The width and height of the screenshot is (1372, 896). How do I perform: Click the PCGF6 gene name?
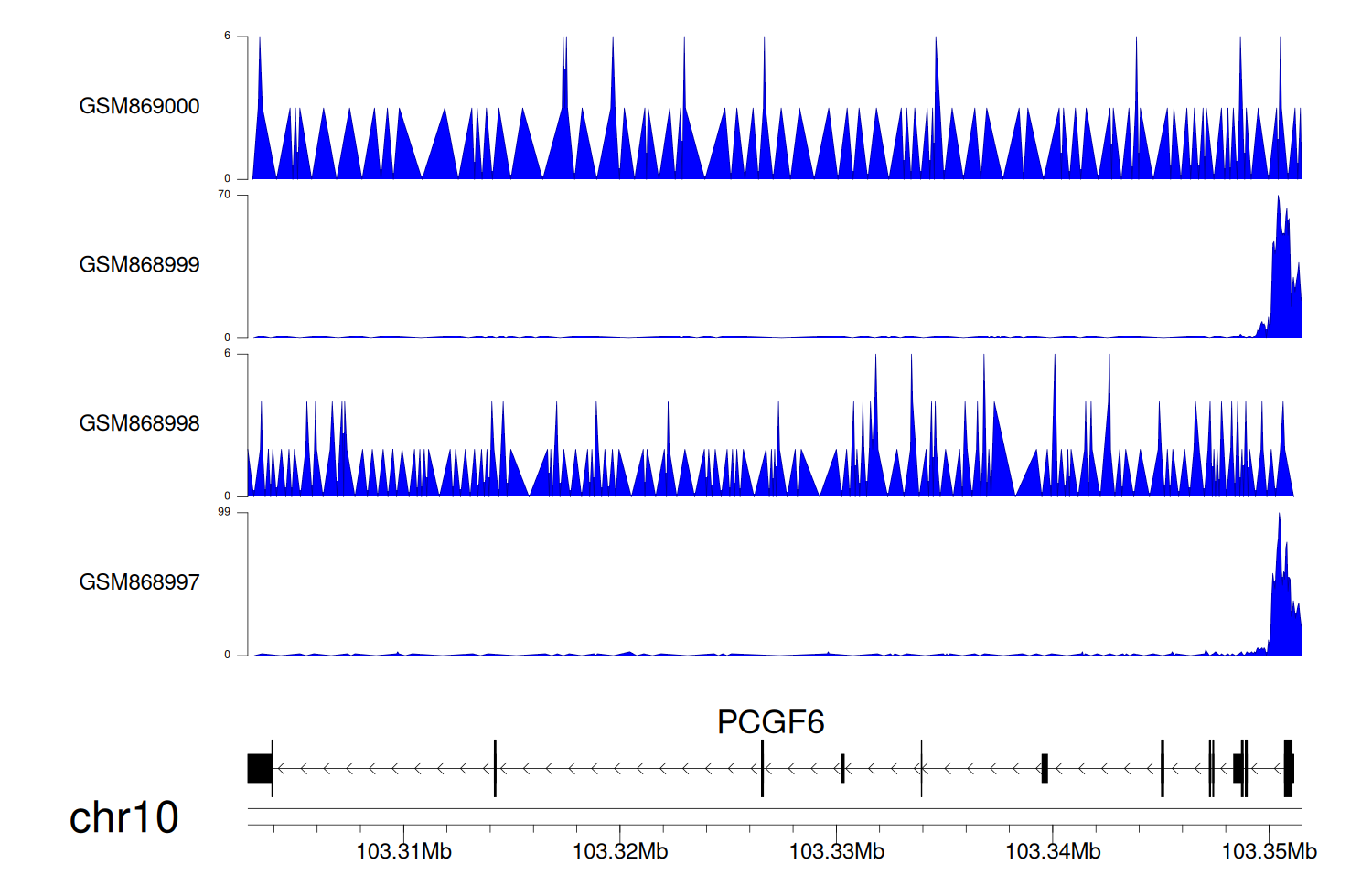(x=770, y=722)
